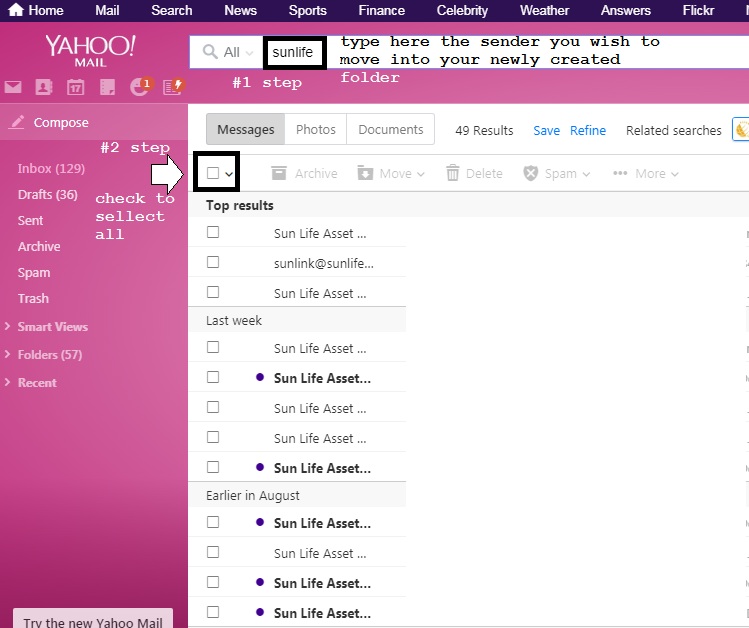749x628 pixels.
Task: Open the Home icon in top navigation
Action: (x=16, y=10)
